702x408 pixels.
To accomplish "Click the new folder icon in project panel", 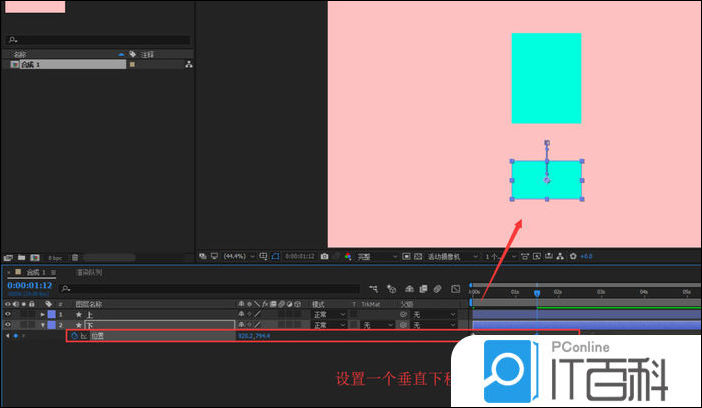I will pyautogui.click(x=21, y=257).
